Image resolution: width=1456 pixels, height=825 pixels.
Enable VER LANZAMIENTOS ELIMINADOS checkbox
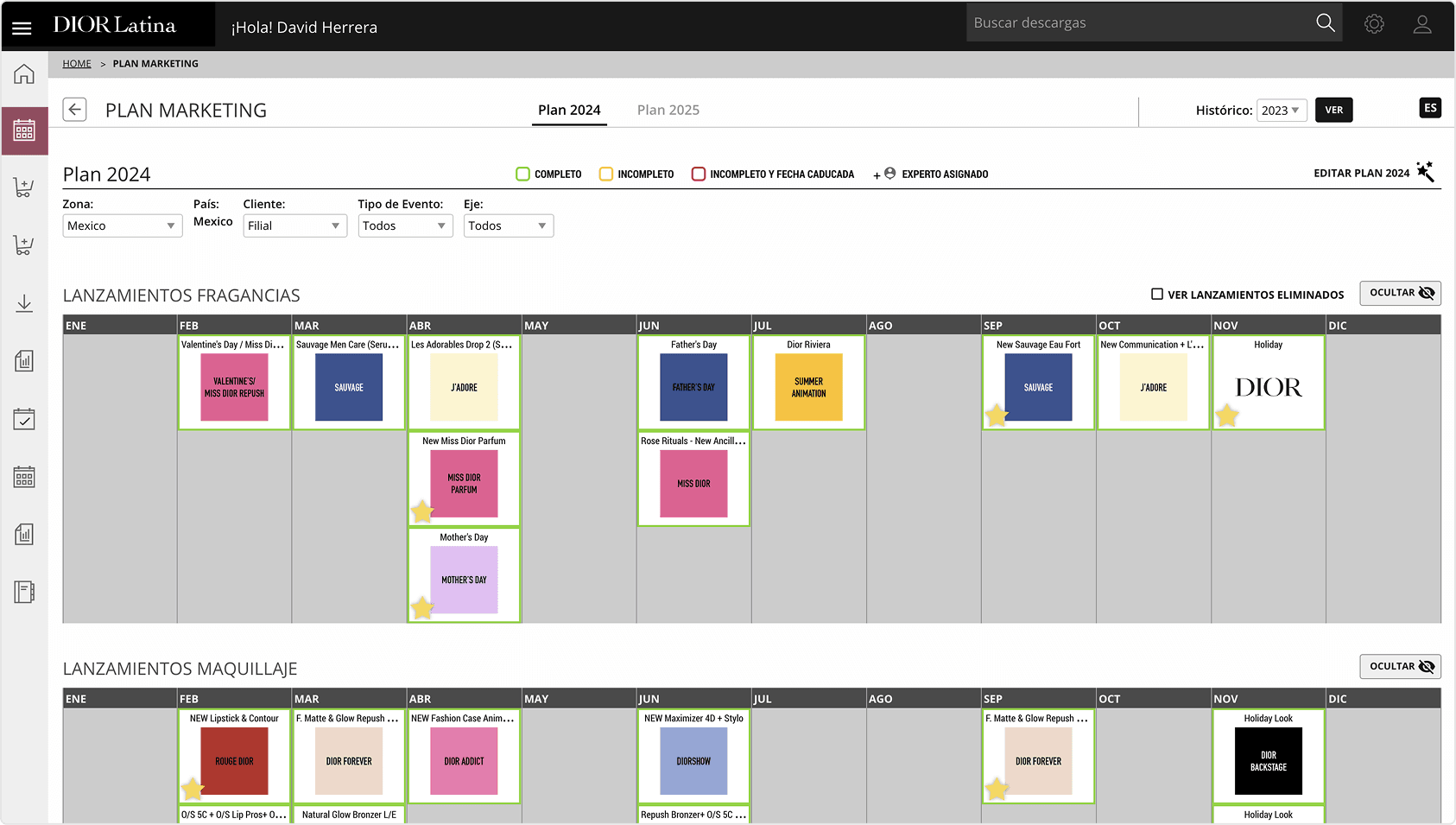pyautogui.click(x=1157, y=294)
